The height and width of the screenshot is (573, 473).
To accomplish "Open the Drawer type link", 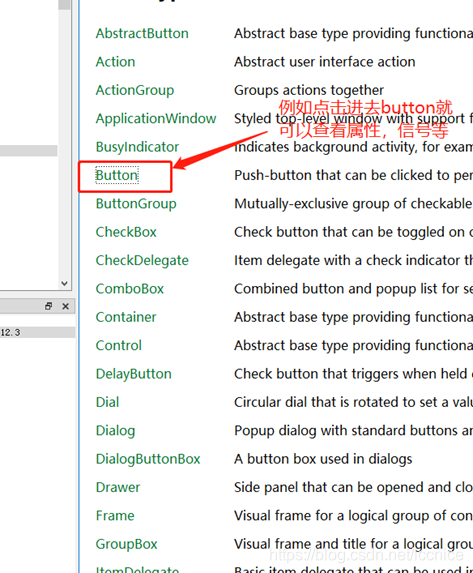I will (118, 487).
